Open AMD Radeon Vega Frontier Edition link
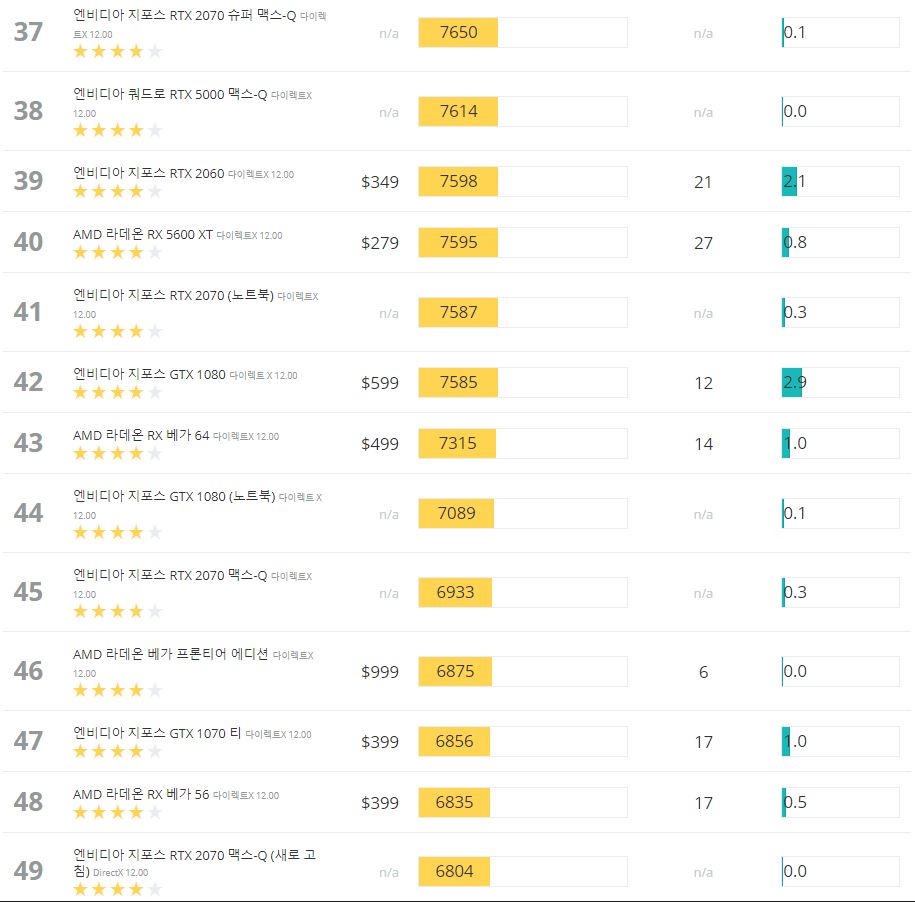 tap(170, 654)
